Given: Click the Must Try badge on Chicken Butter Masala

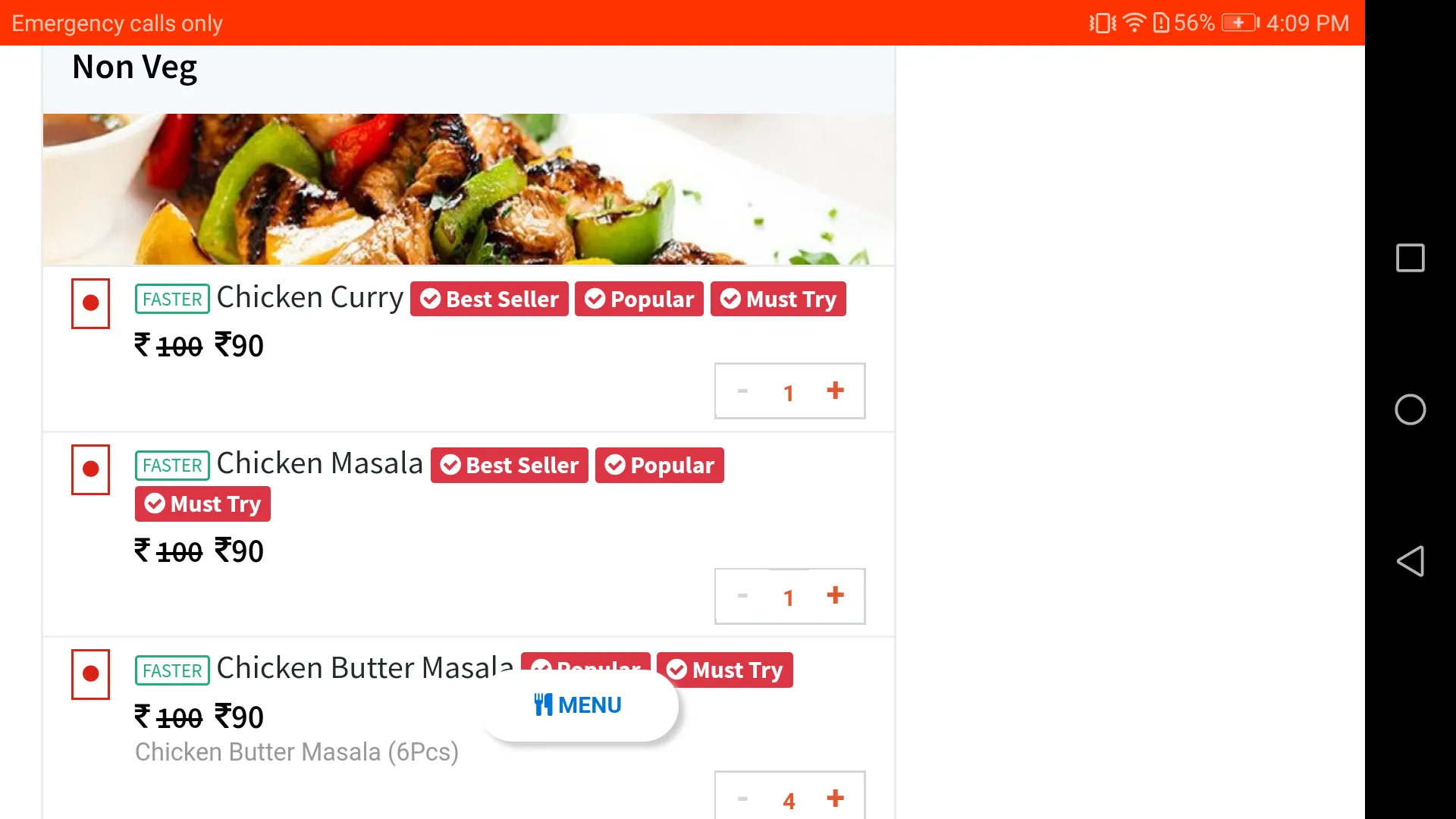Looking at the screenshot, I should [x=724, y=669].
